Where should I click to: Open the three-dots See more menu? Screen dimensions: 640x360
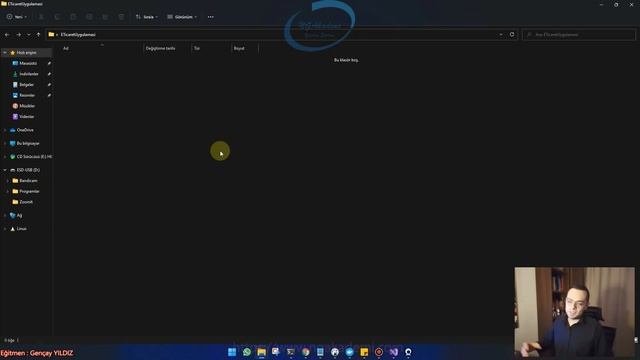(x=211, y=17)
